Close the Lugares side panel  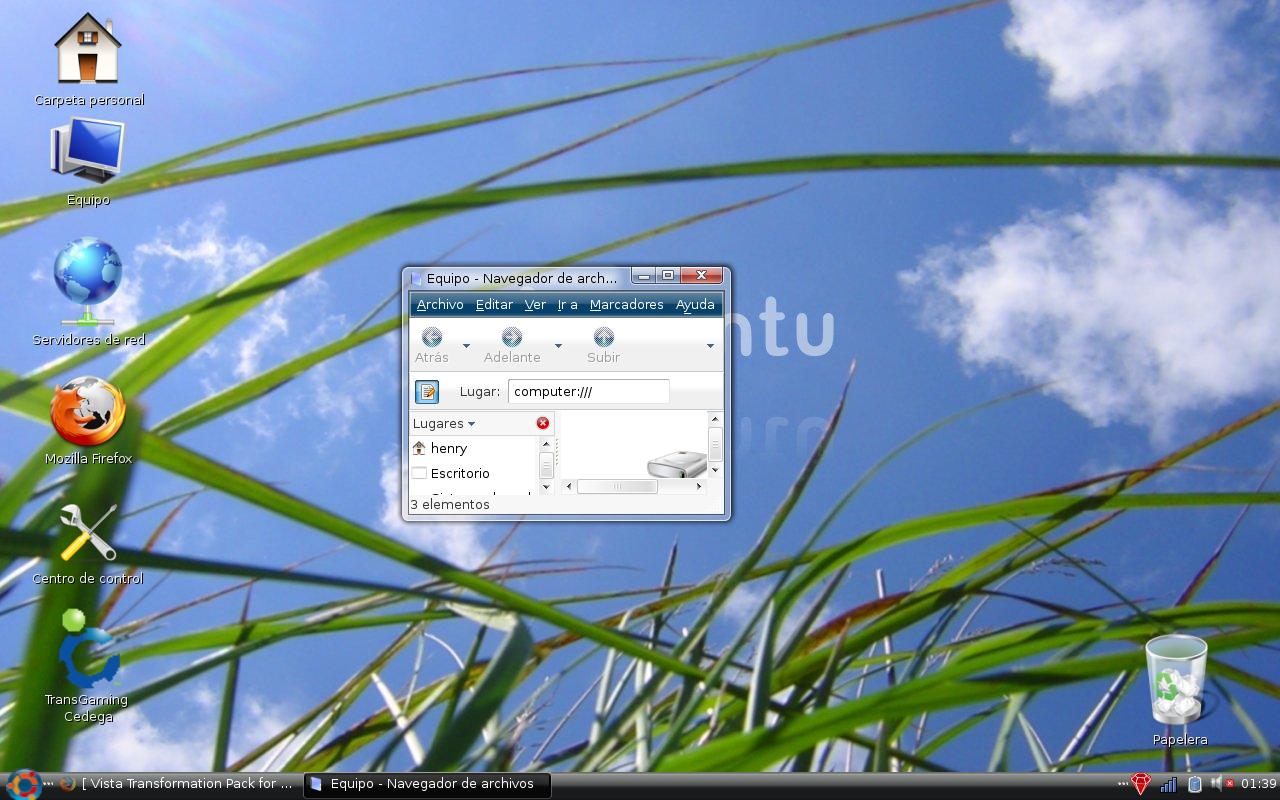[x=543, y=423]
